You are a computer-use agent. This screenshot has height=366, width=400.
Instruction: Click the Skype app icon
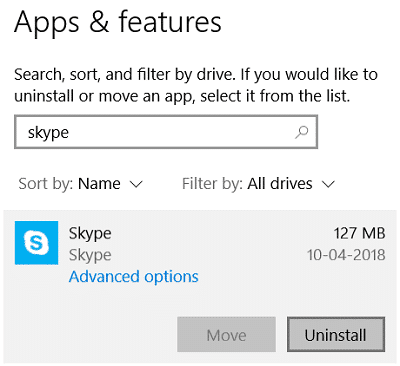(x=36, y=243)
